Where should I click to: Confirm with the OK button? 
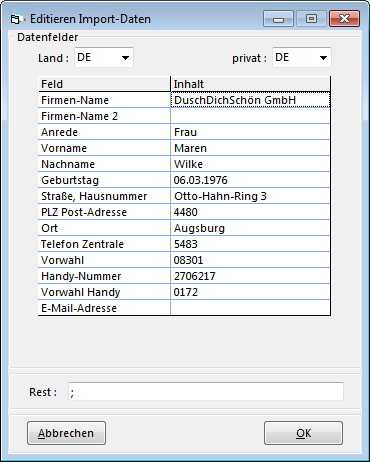pos(303,433)
